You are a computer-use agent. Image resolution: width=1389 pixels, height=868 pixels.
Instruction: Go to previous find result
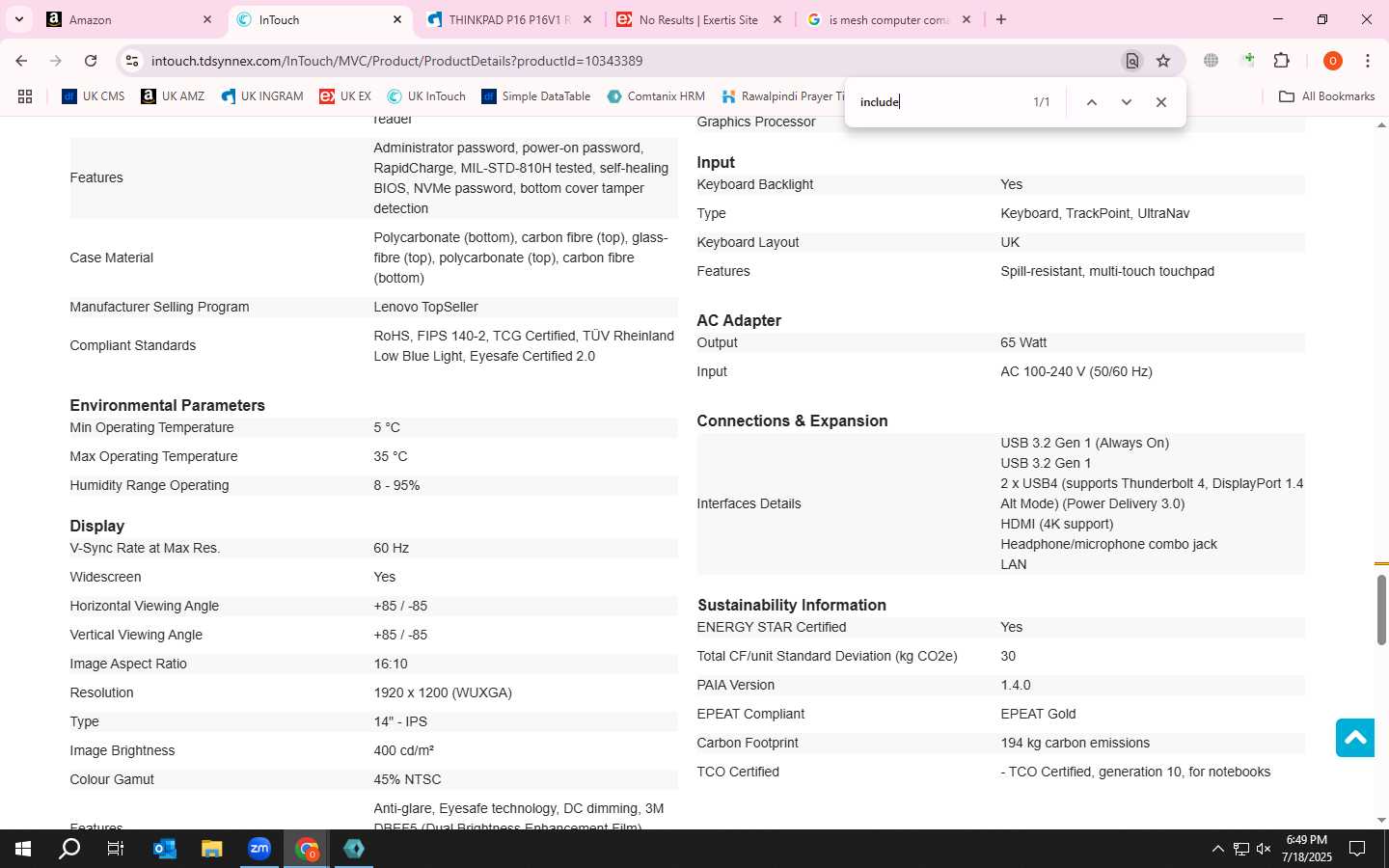click(1092, 102)
